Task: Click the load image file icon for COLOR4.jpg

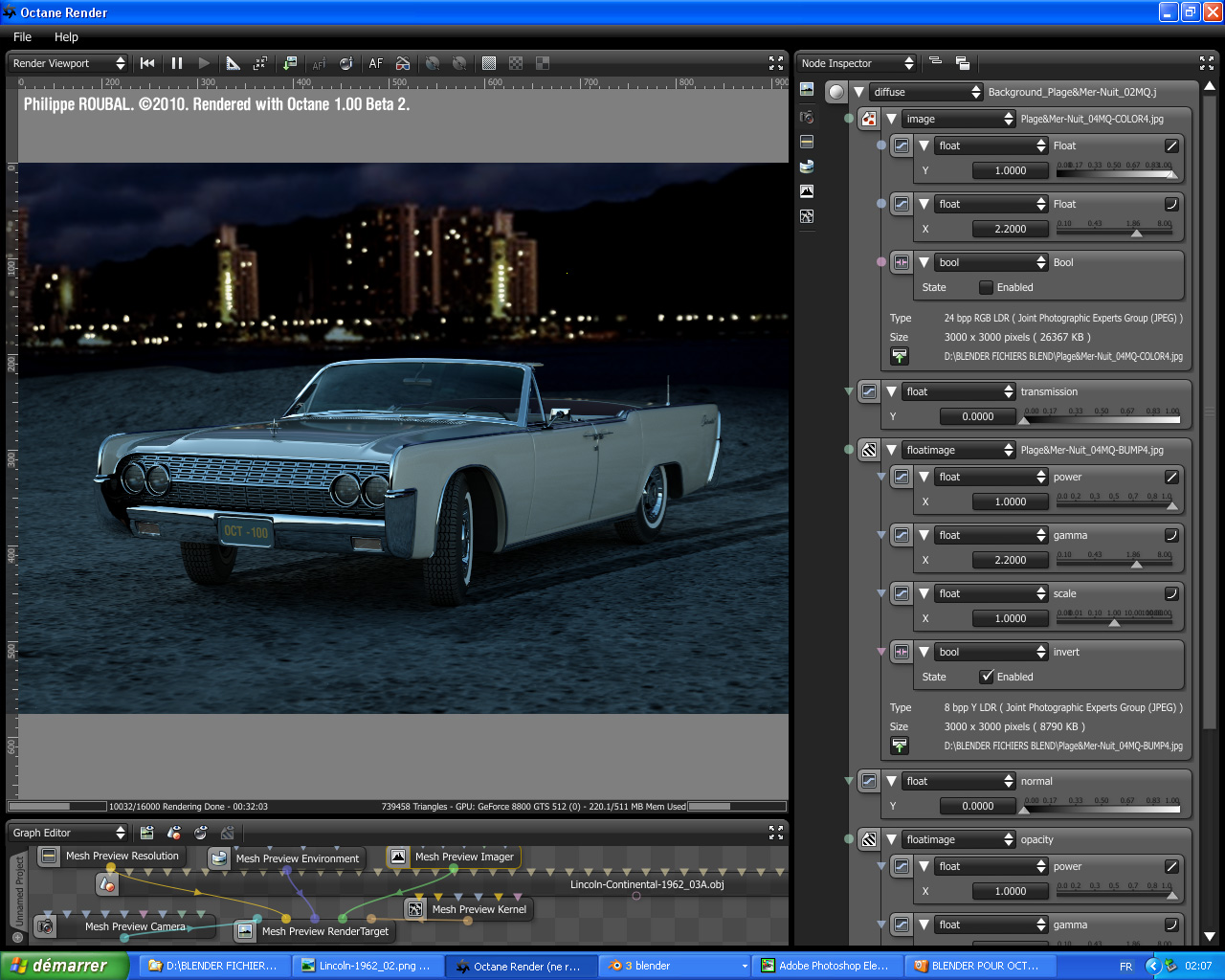Action: tap(900, 356)
